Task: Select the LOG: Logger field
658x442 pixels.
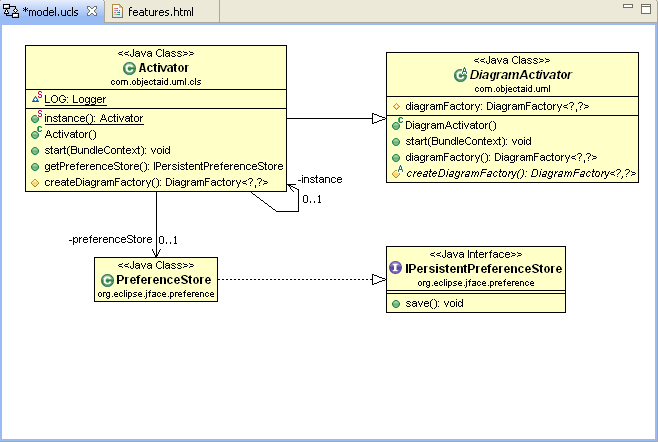Action: tap(75, 100)
